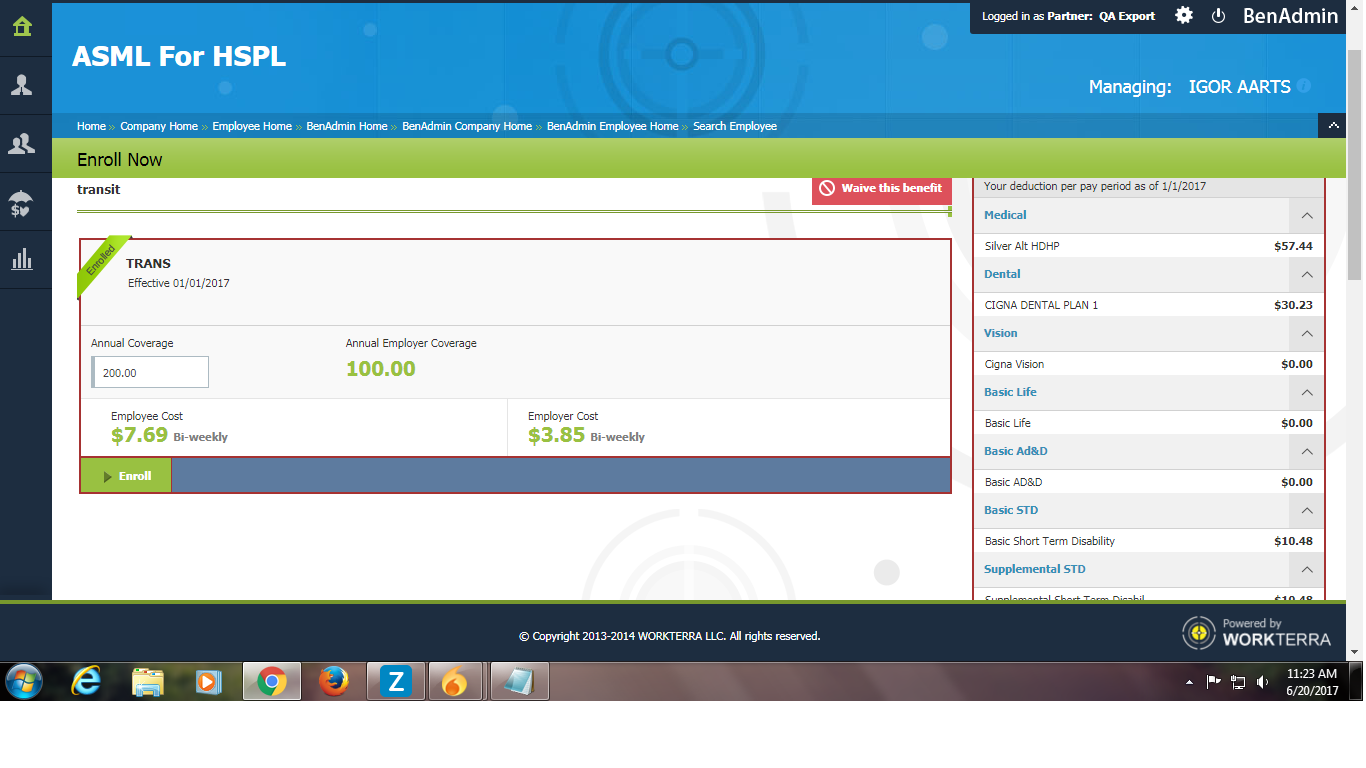Click the Search Employee breadcrumb
1366x768 pixels.
pyautogui.click(x=734, y=126)
